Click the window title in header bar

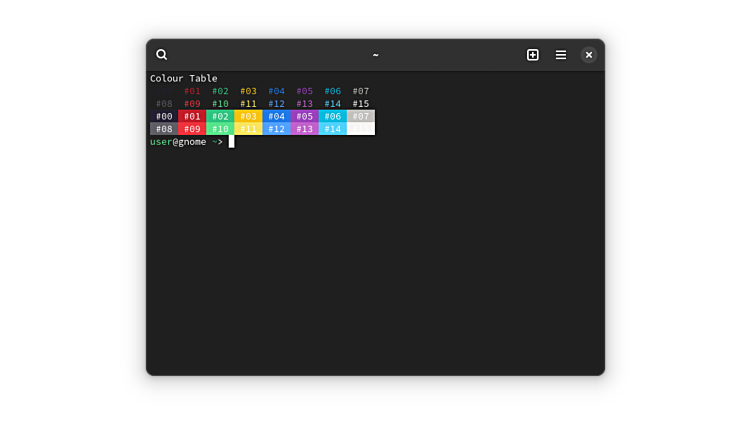[x=376, y=55]
